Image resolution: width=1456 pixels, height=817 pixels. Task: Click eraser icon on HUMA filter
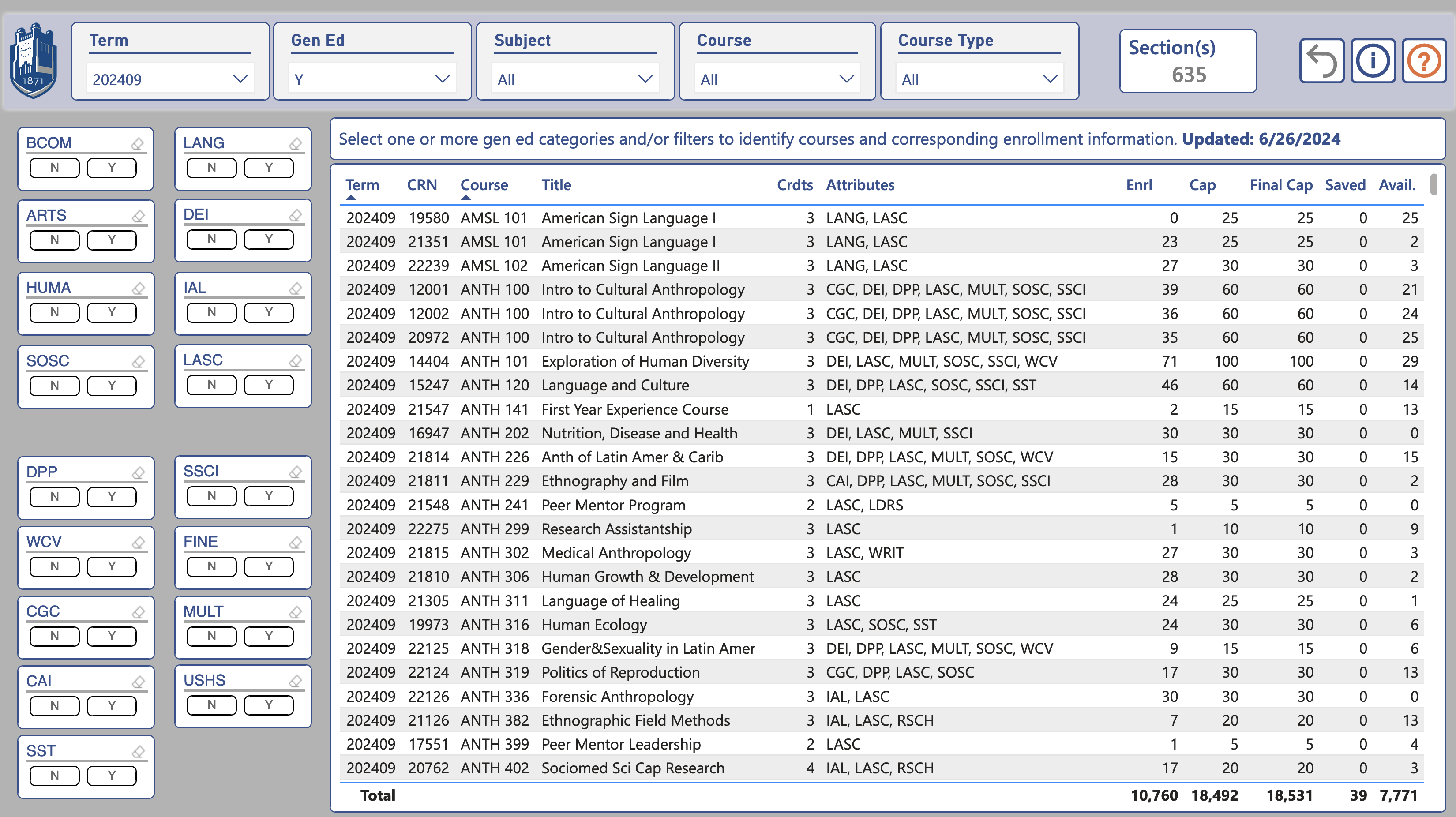point(138,289)
